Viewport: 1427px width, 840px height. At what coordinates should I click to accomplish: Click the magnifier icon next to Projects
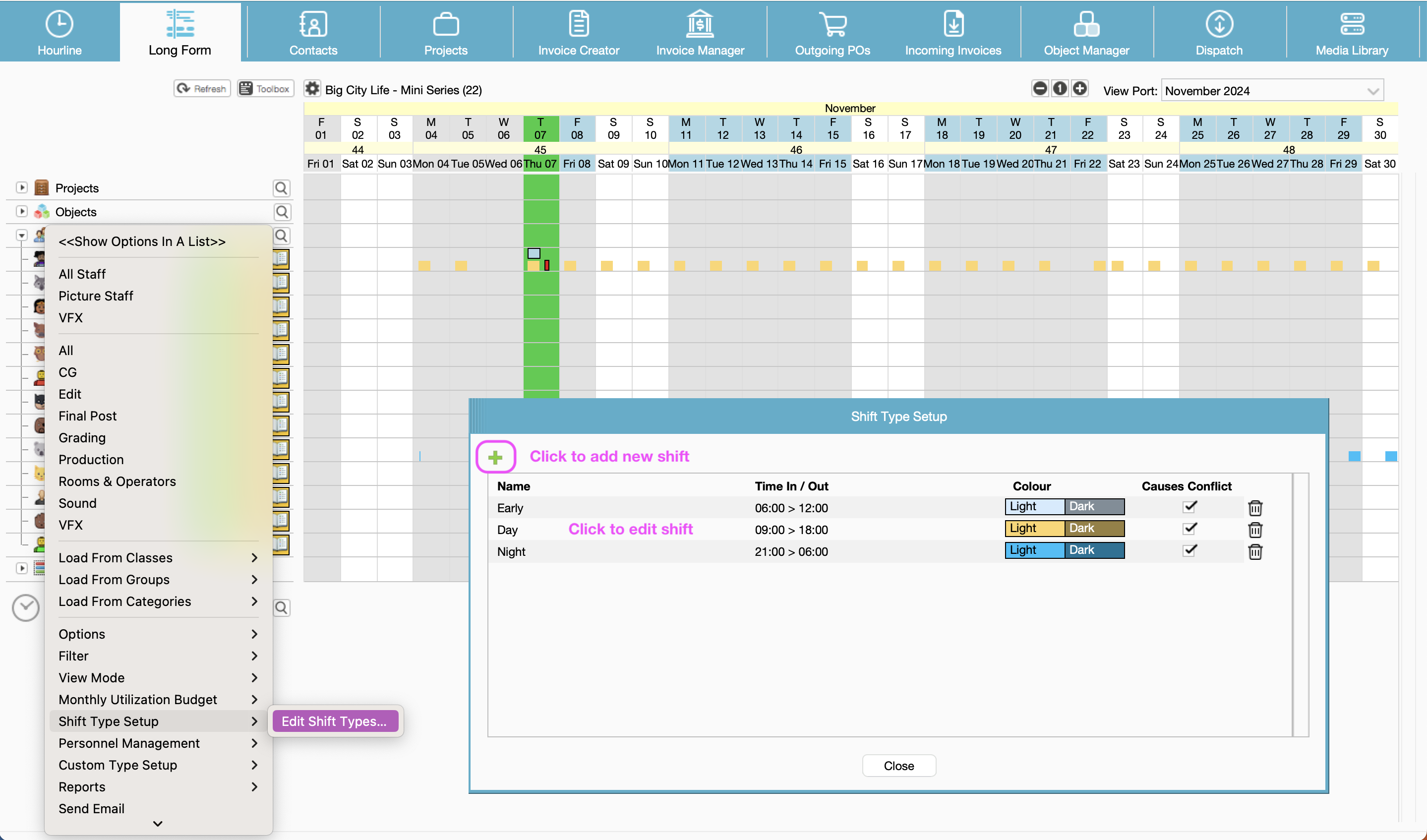282,188
